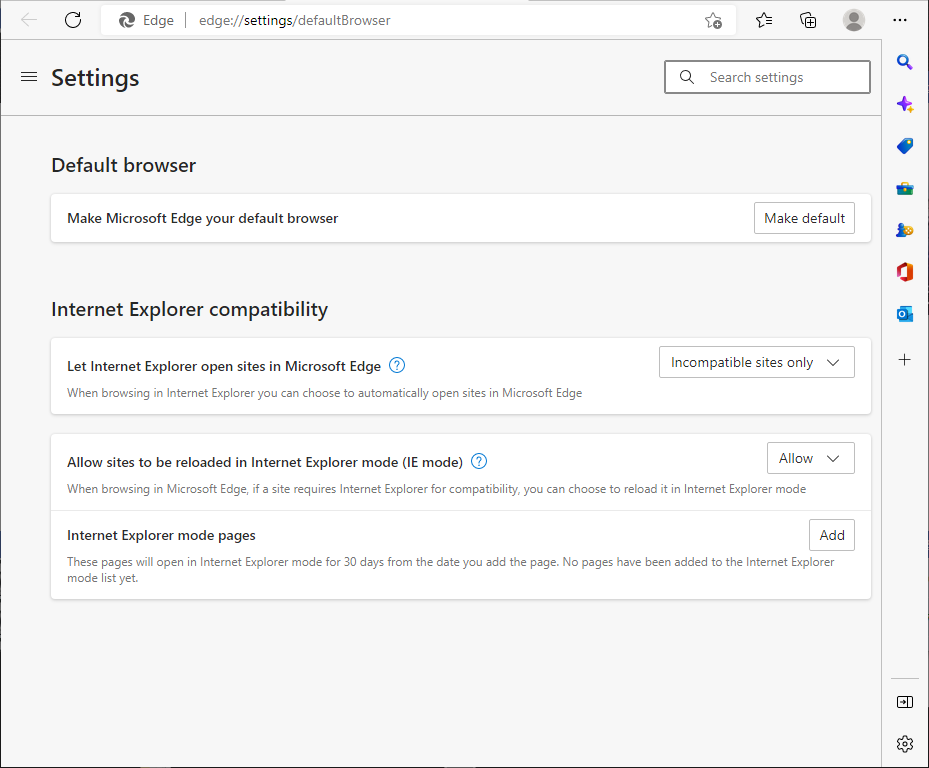Click the user profile avatar
Image resolution: width=929 pixels, height=768 pixels.
coord(853,20)
